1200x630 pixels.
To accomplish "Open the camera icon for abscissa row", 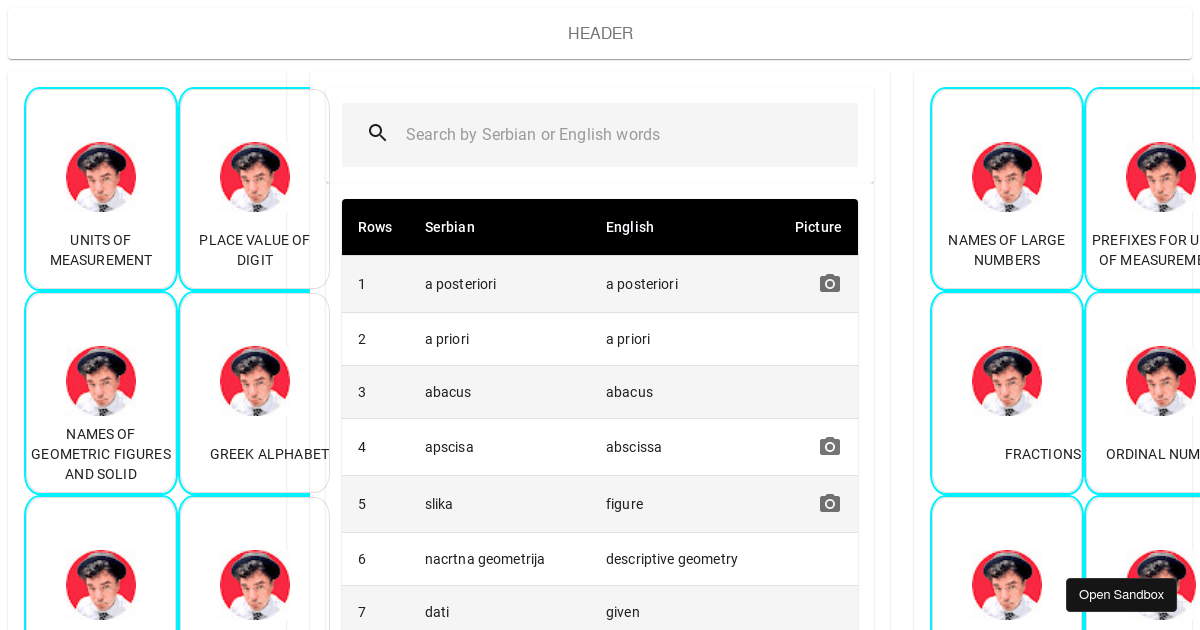I will pos(829,447).
